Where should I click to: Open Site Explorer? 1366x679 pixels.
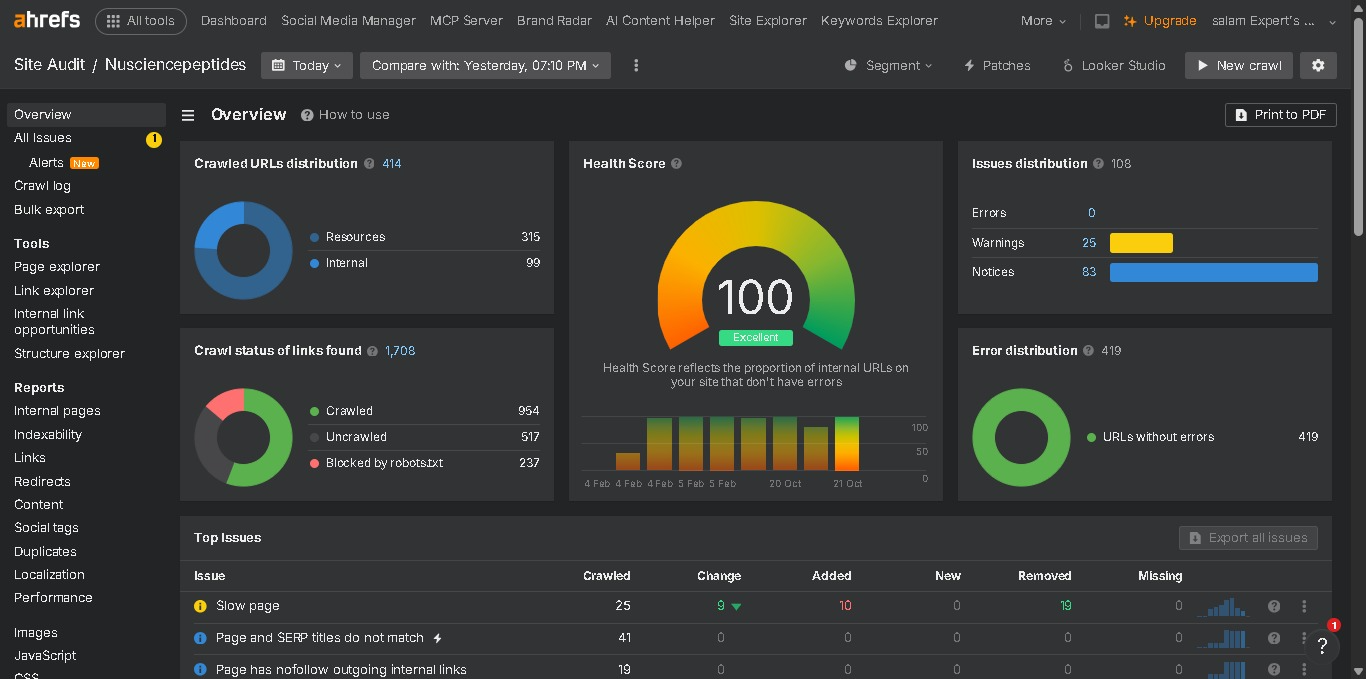coord(768,21)
